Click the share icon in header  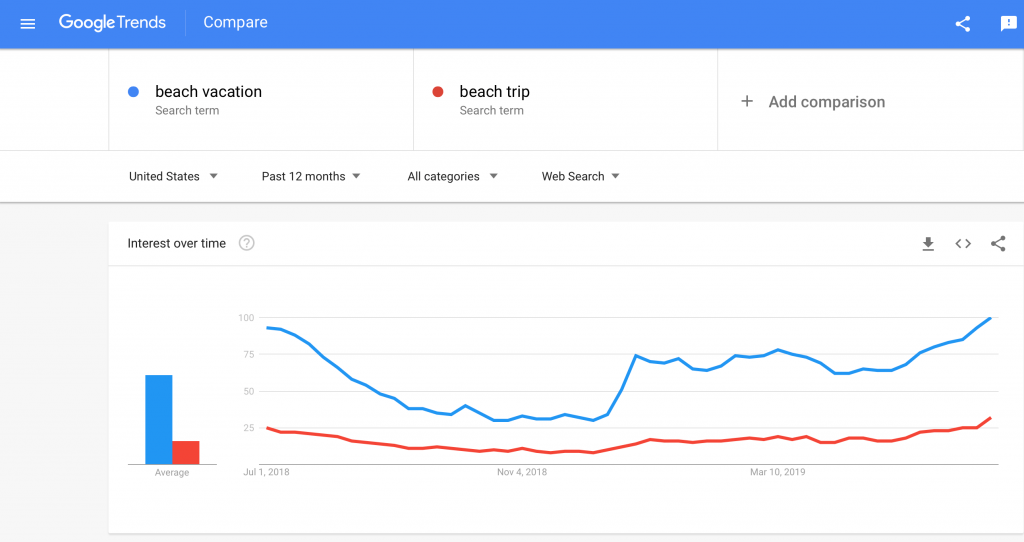963,24
